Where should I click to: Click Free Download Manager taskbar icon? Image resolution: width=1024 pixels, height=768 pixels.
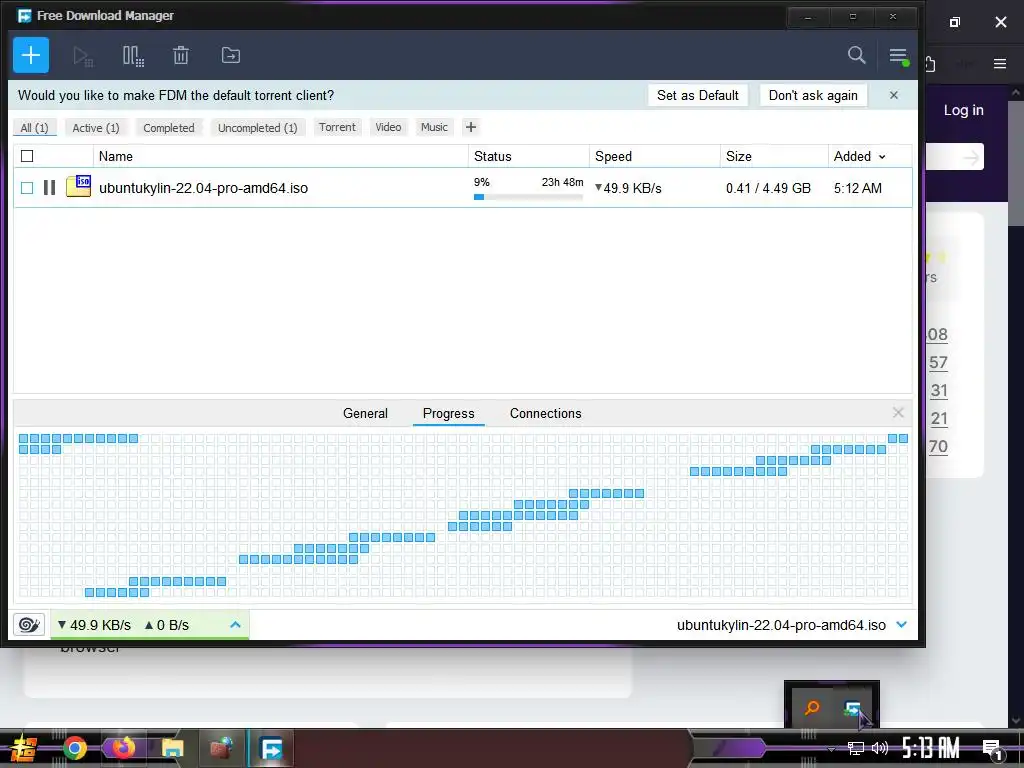coord(271,748)
